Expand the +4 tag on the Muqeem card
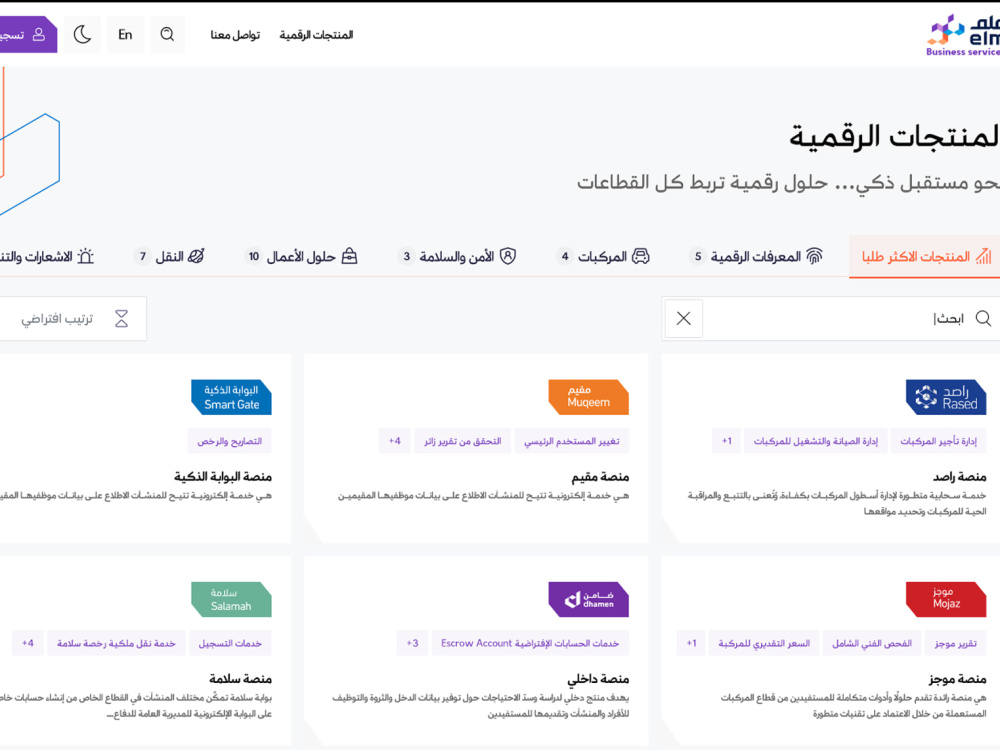The image size is (1000, 750). click(395, 441)
